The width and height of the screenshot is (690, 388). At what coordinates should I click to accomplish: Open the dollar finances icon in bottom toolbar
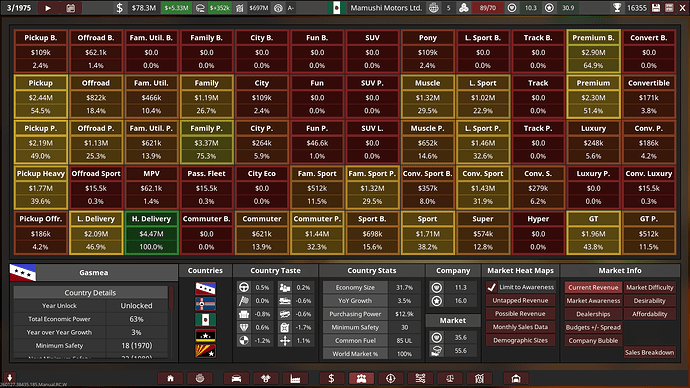pyautogui.click(x=331, y=378)
